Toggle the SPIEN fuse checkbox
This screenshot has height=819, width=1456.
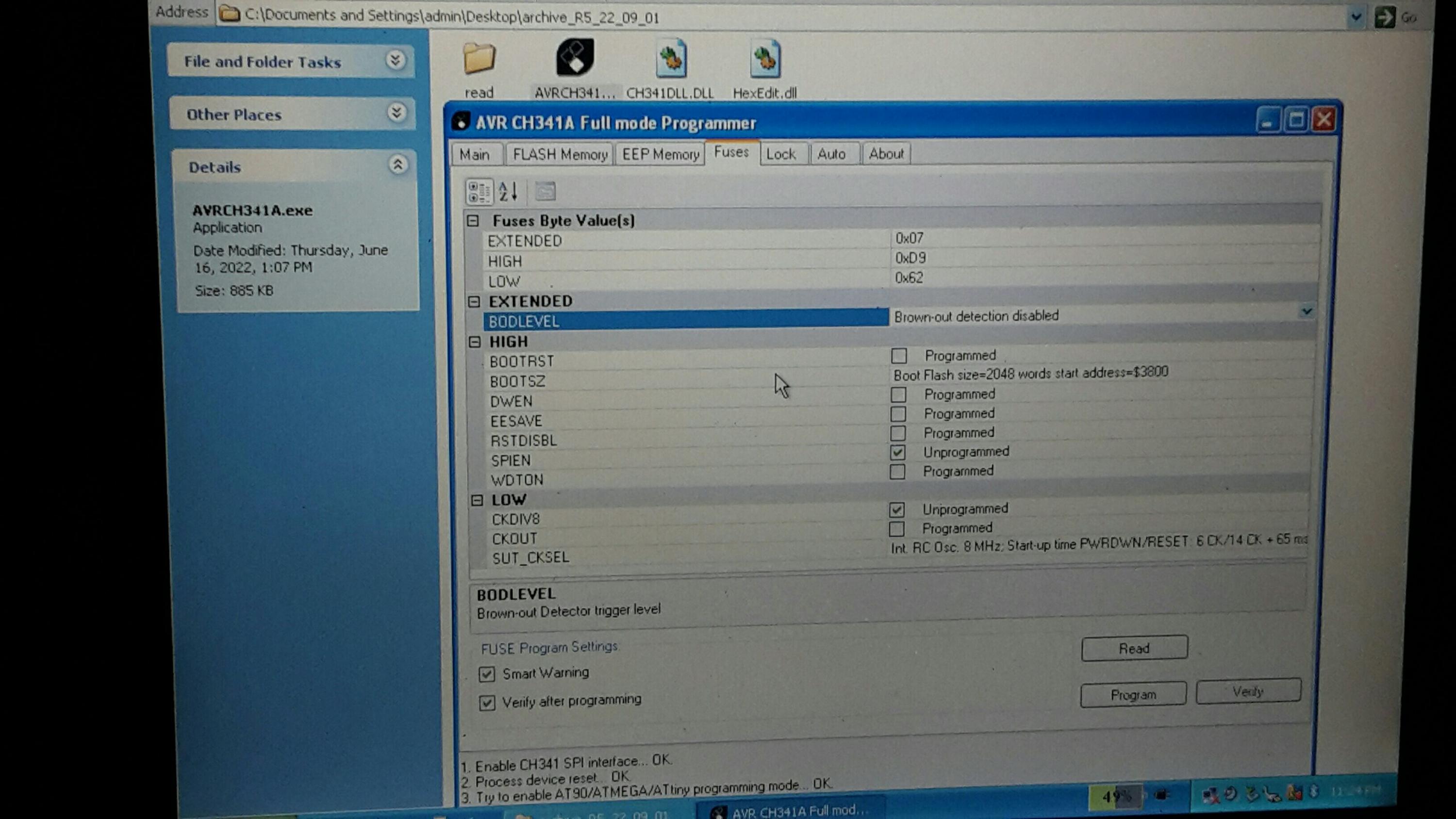(x=897, y=452)
